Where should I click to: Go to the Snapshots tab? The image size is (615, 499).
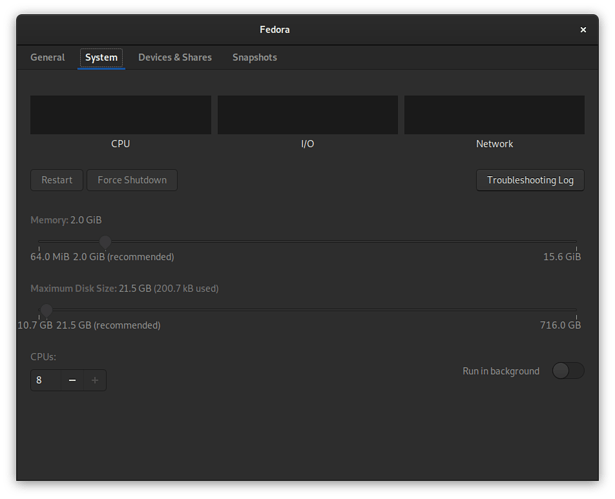click(255, 57)
